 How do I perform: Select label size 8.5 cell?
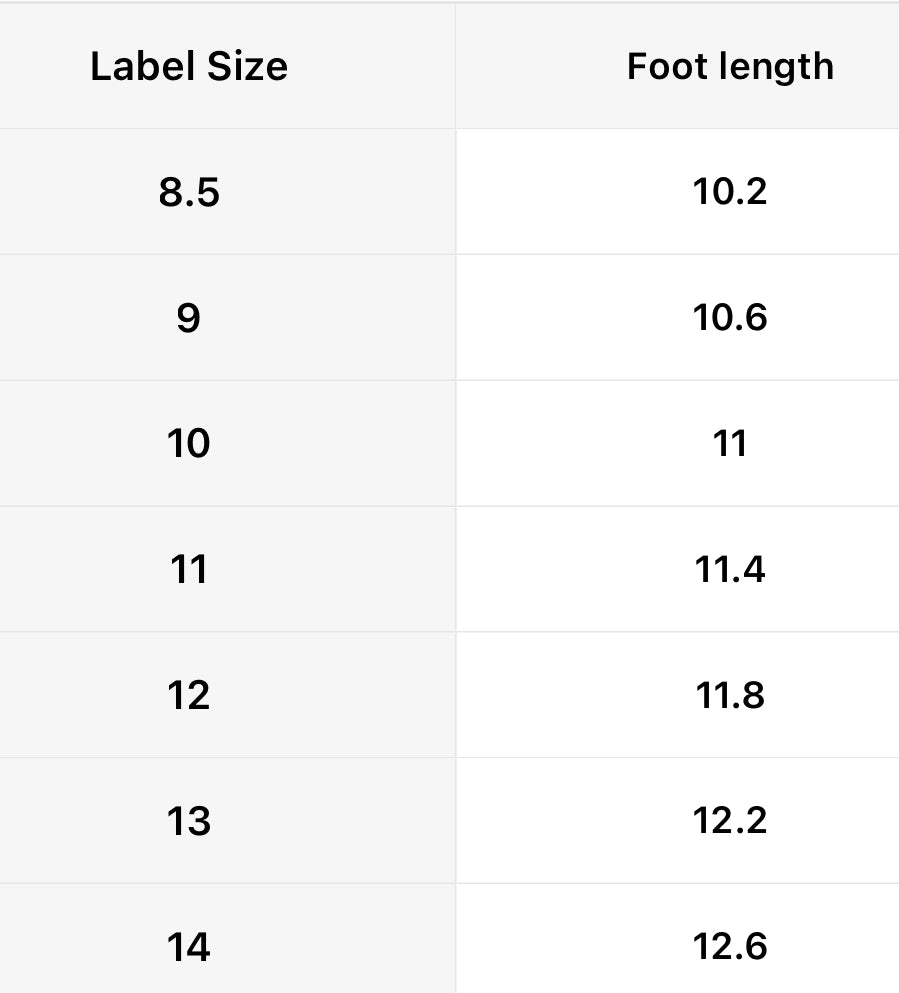coord(189,192)
